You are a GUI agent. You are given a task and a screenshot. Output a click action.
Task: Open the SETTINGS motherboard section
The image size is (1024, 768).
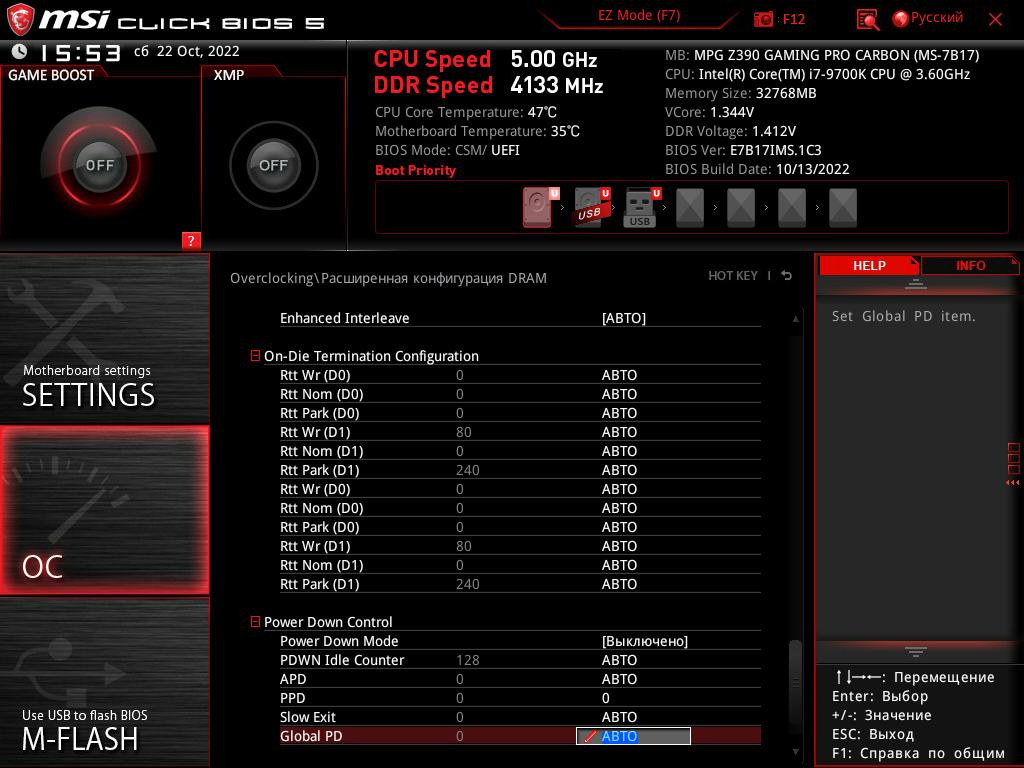point(104,338)
